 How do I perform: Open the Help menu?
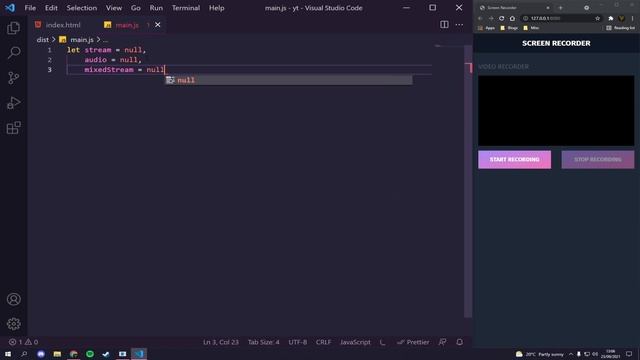(217, 8)
